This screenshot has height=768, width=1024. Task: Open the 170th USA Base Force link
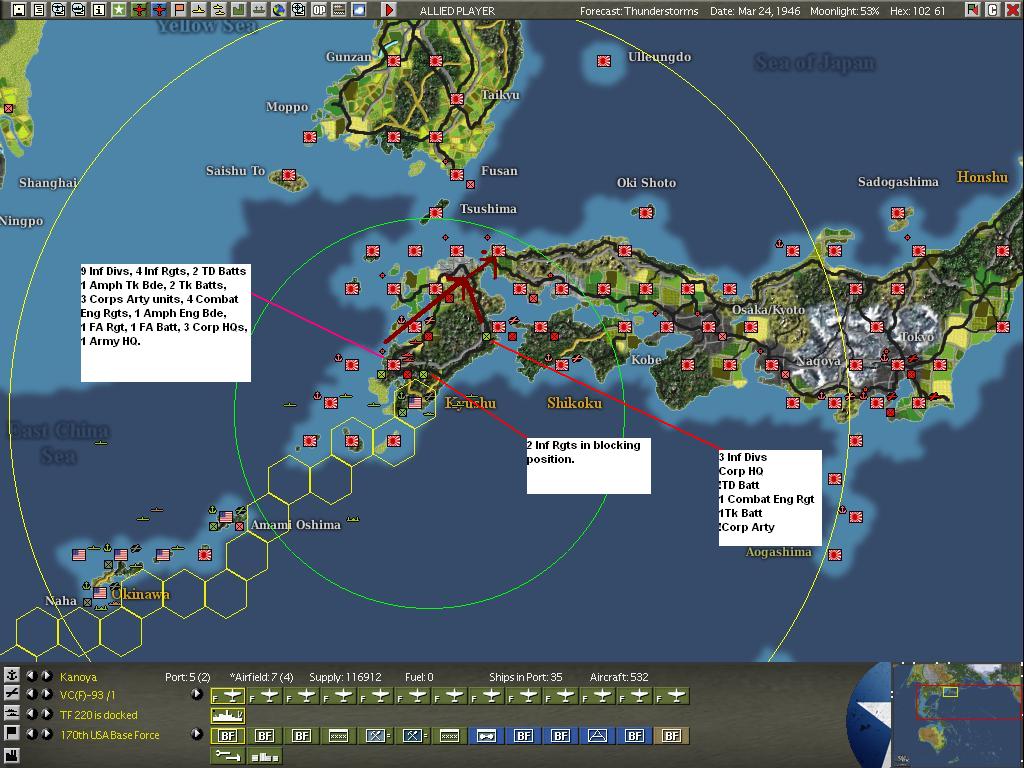click(110, 735)
